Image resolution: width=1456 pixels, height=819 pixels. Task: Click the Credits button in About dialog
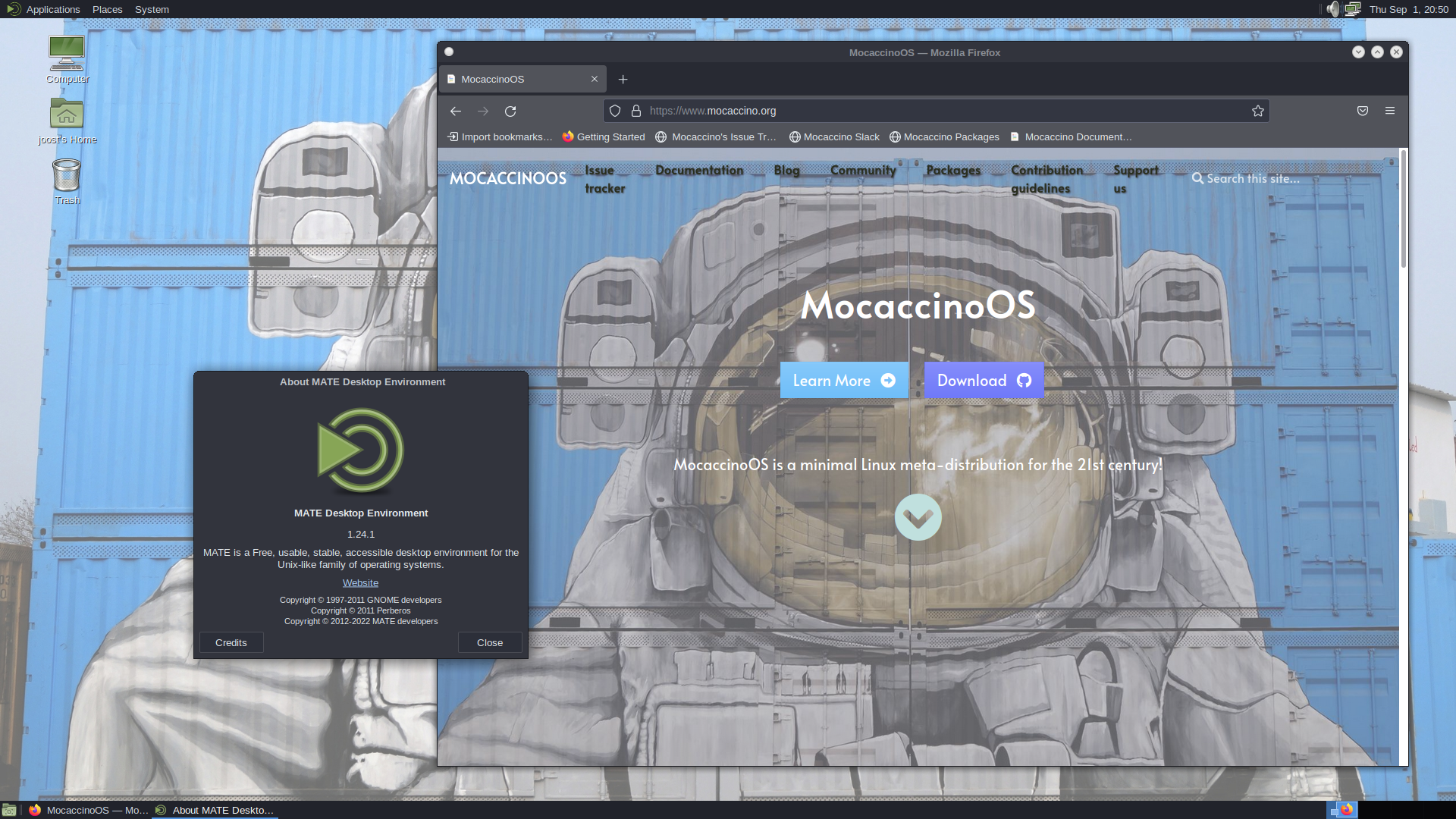point(231,642)
